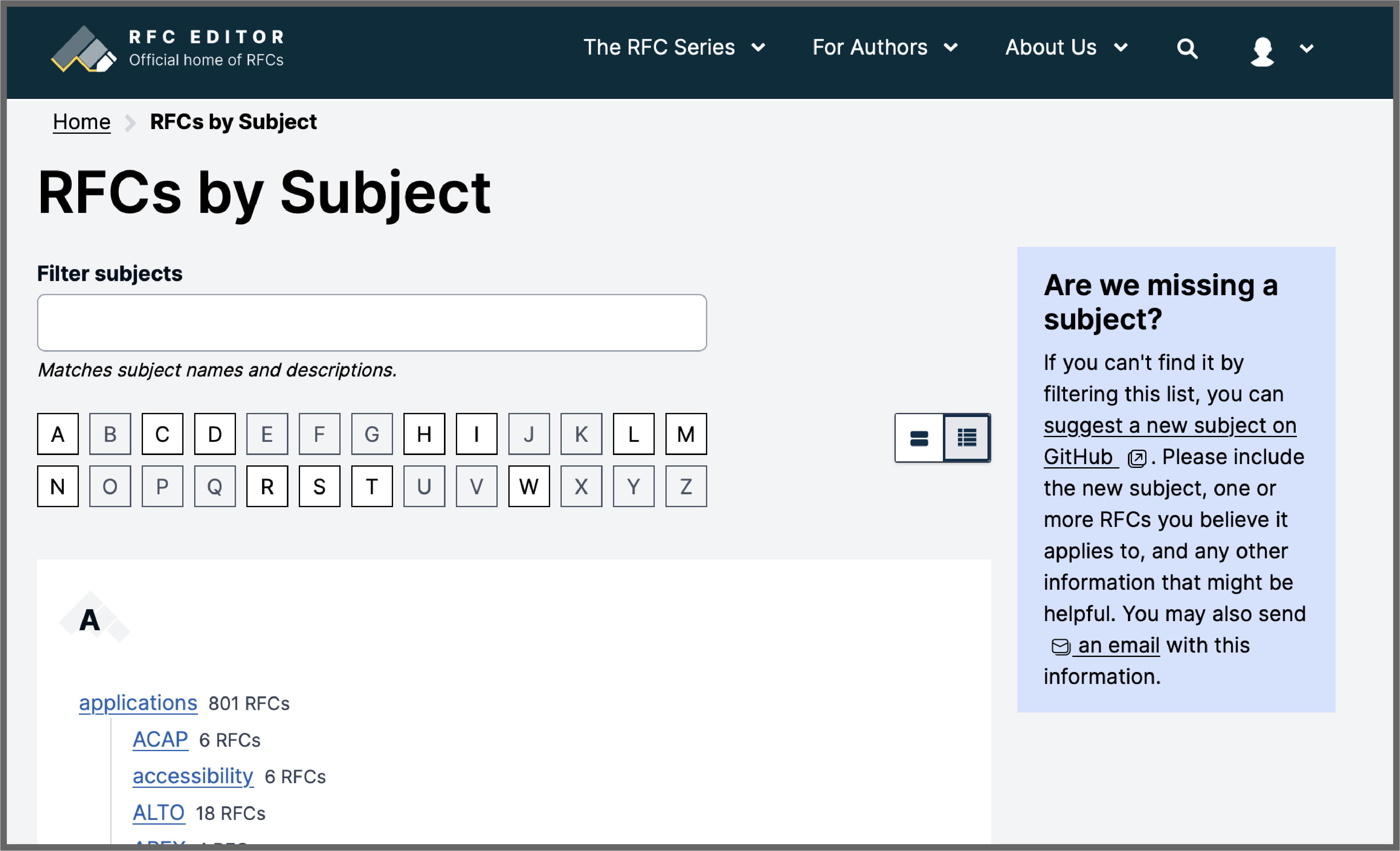Expand the For Authors chevron
The image size is (1400, 851).
tap(951, 48)
